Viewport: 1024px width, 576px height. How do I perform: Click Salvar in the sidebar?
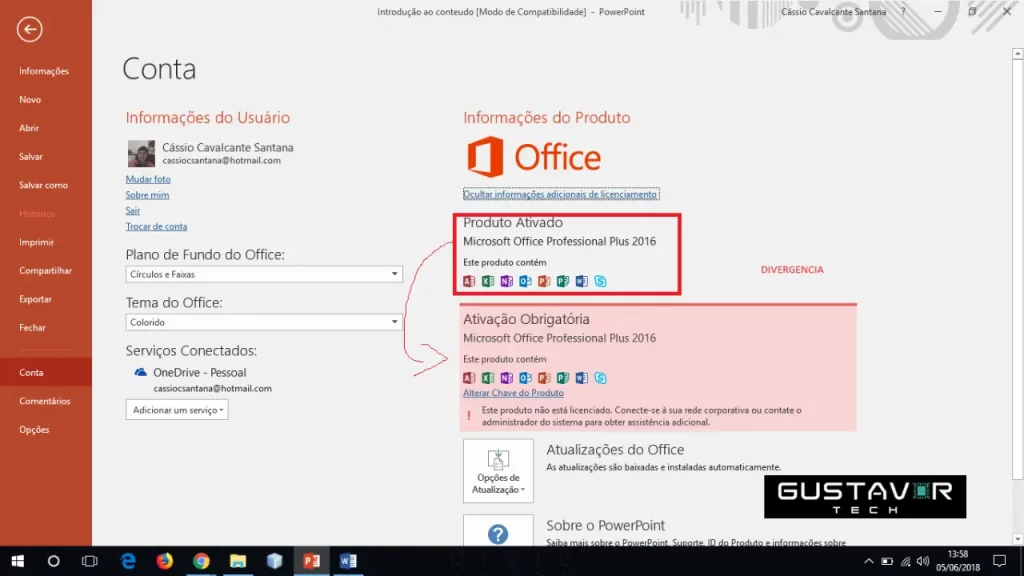tap(31, 157)
